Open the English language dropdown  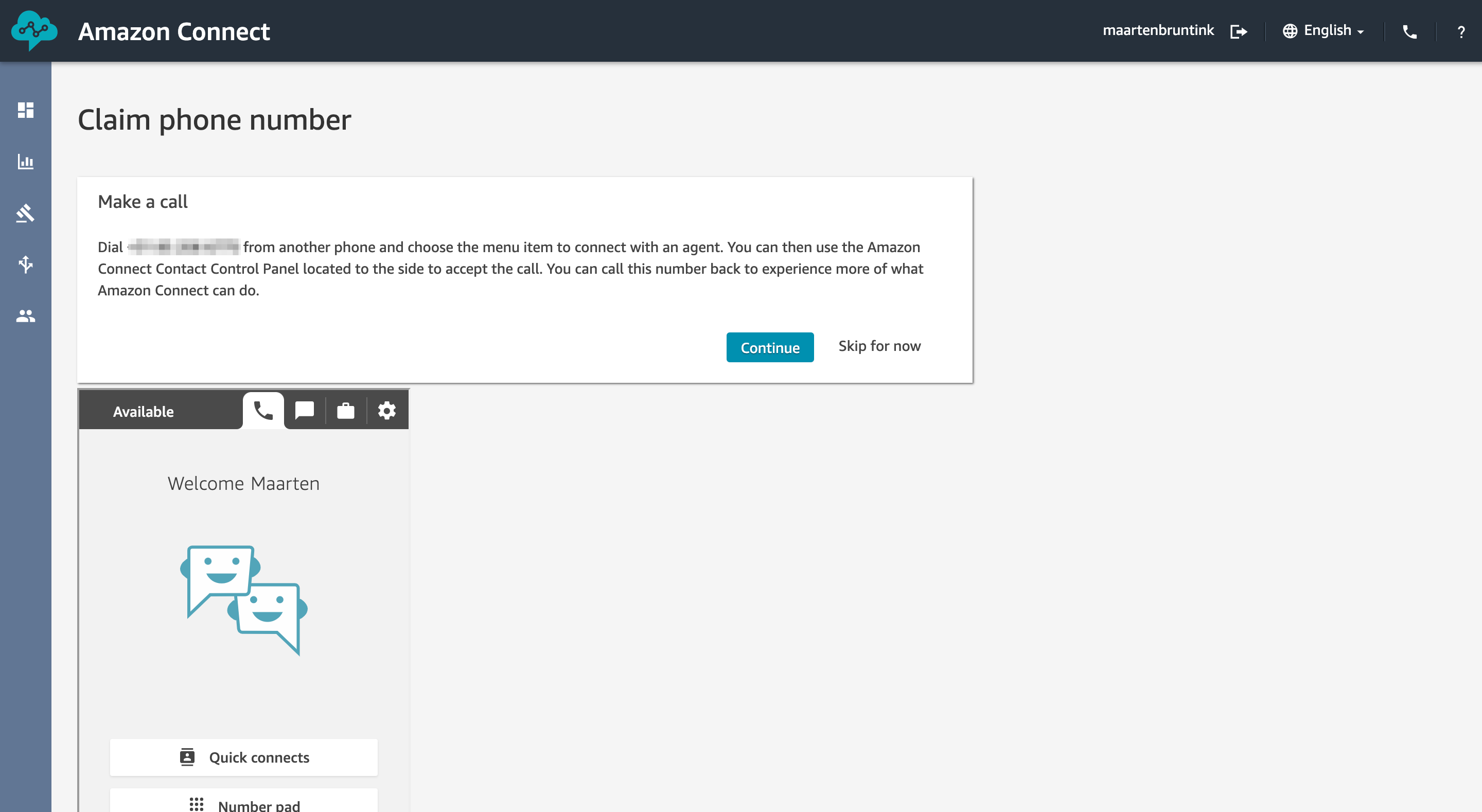(1333, 30)
